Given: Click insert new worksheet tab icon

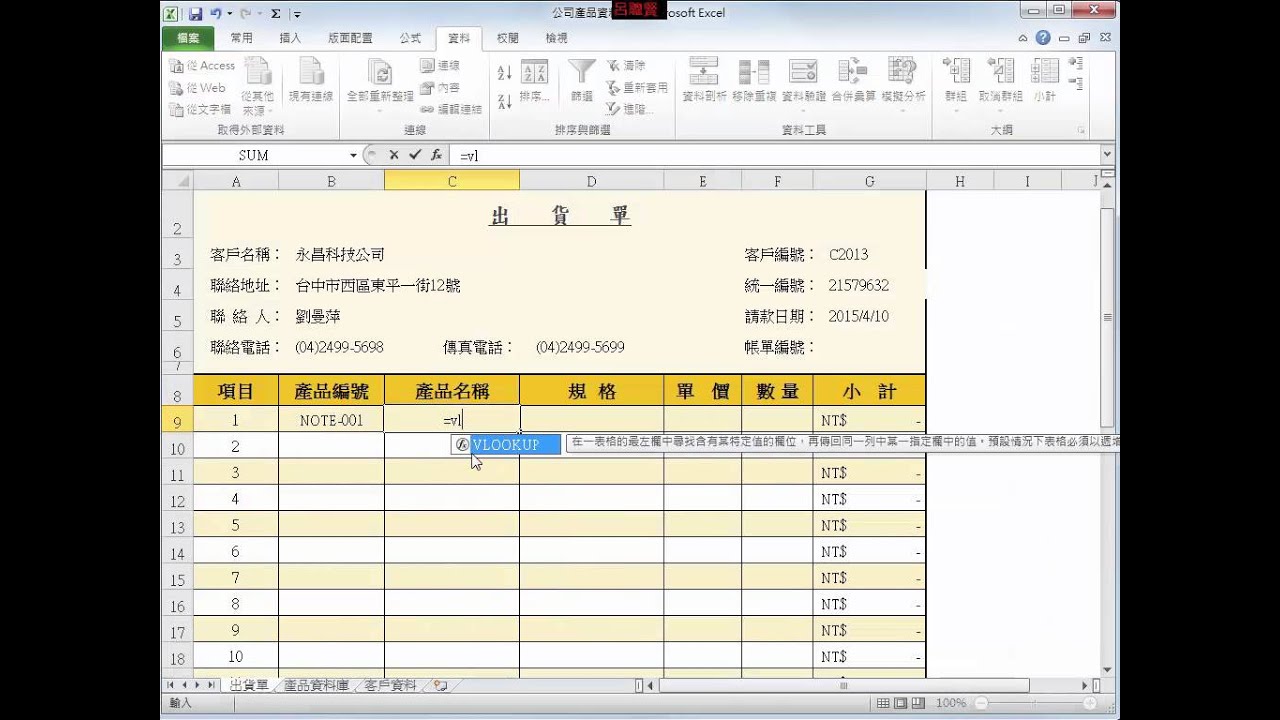Looking at the screenshot, I should pos(440,685).
